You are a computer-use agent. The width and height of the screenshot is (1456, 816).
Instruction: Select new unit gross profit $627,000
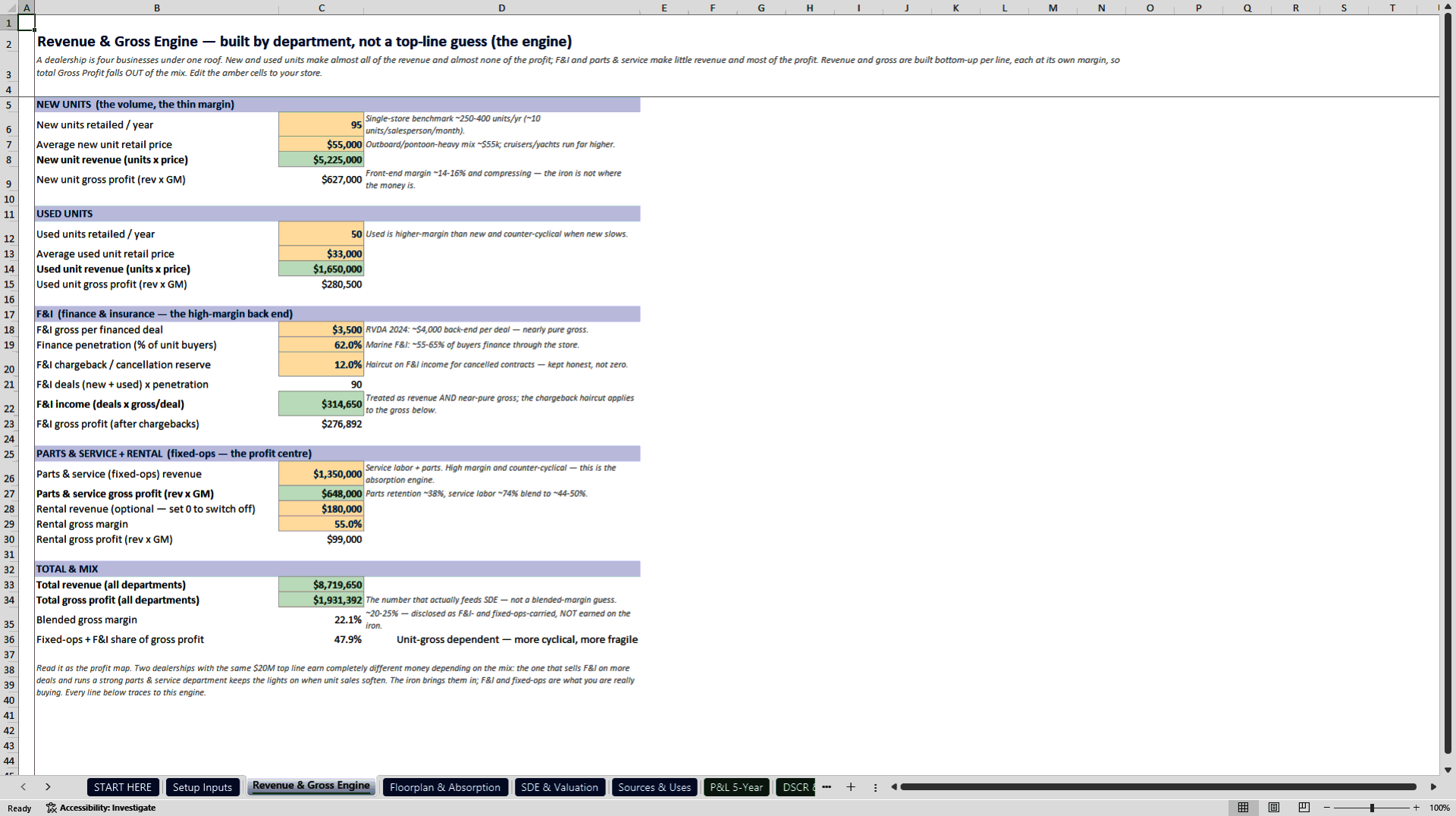click(x=322, y=179)
